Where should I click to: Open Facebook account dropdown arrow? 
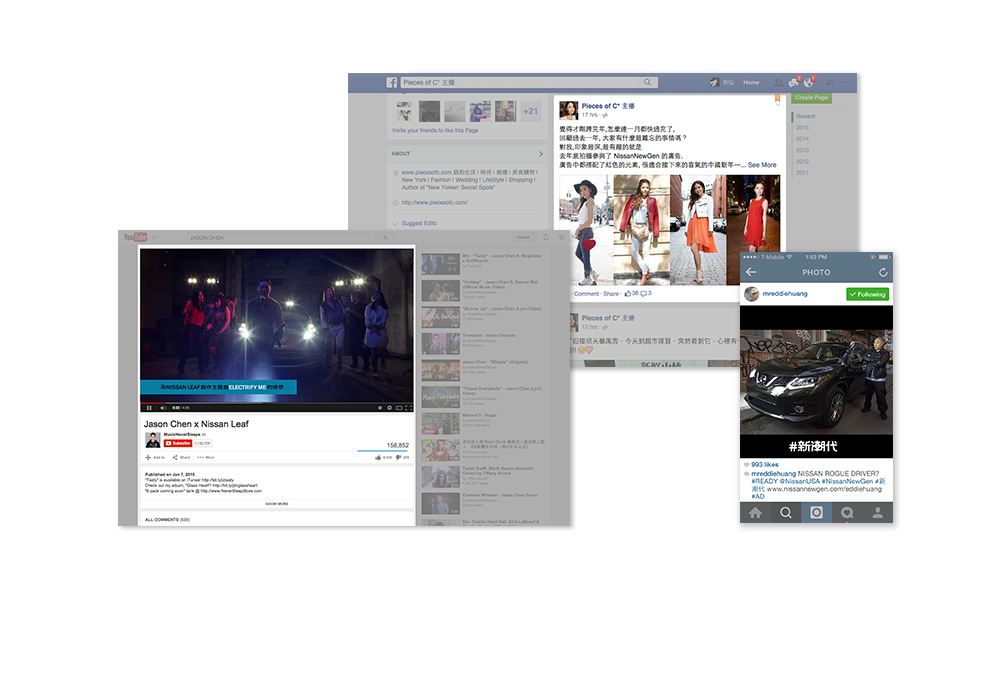tap(842, 82)
